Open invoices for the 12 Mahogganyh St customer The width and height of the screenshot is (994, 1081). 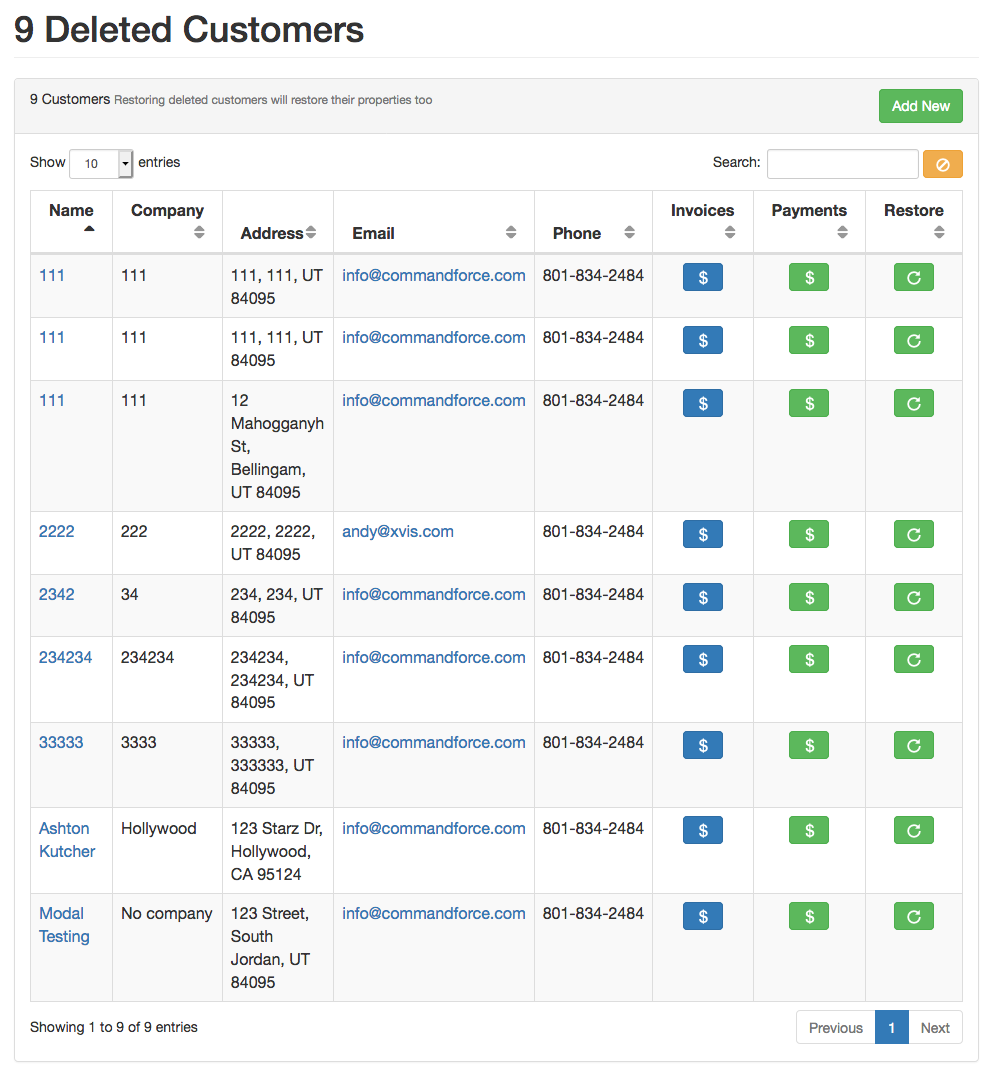[702, 403]
